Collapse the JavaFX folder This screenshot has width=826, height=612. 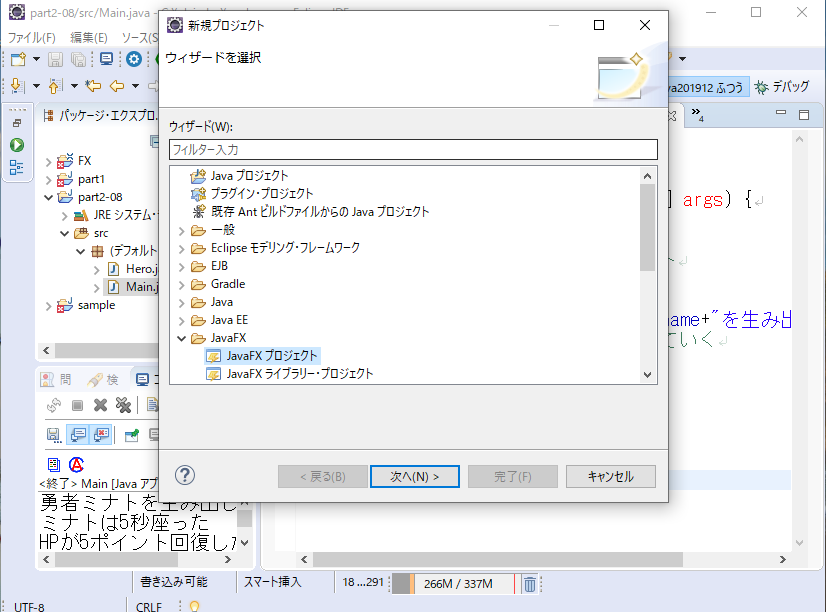pyautogui.click(x=182, y=338)
